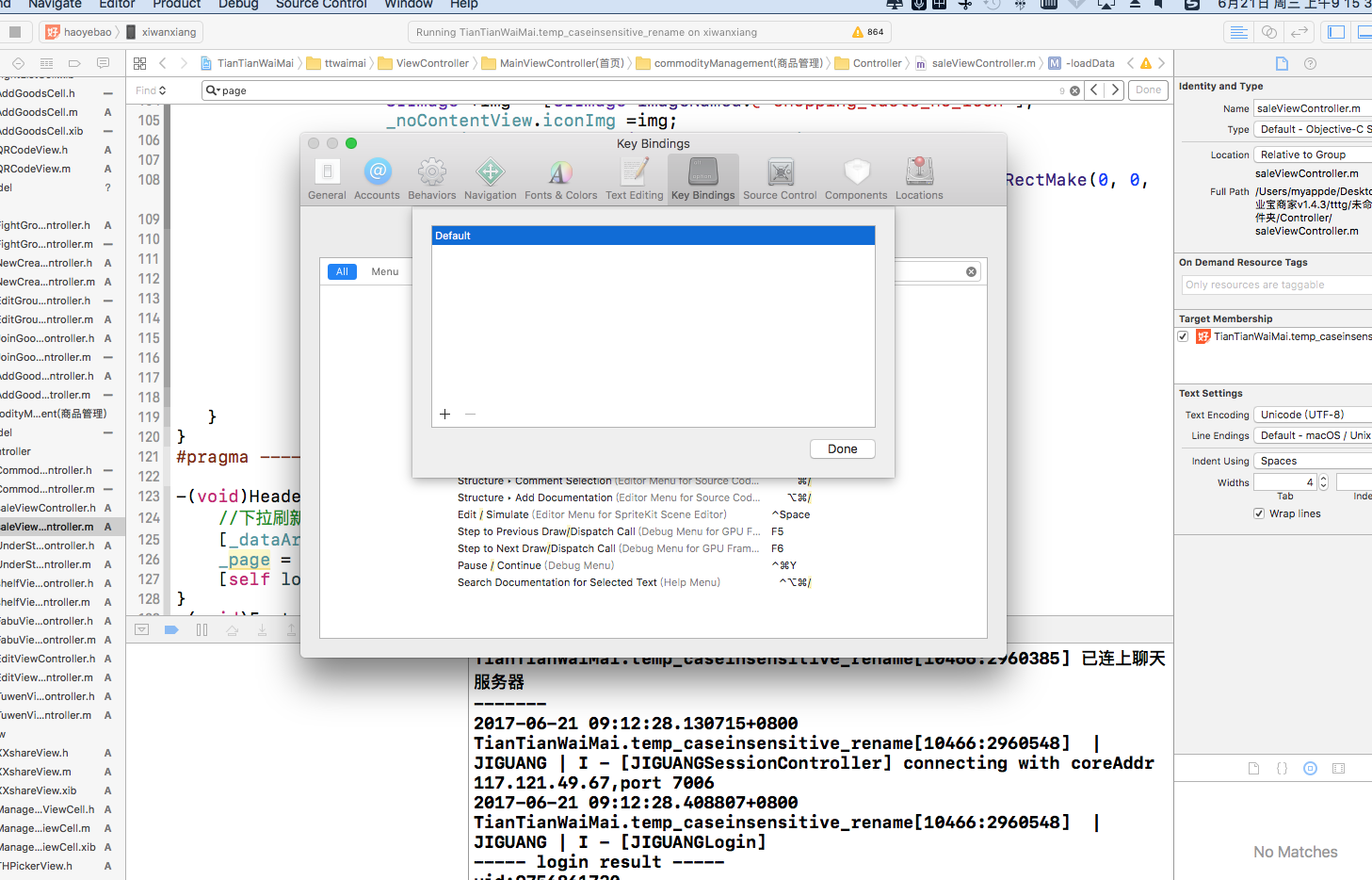
Task: Click the Name field saleViewController.m
Action: click(1313, 108)
